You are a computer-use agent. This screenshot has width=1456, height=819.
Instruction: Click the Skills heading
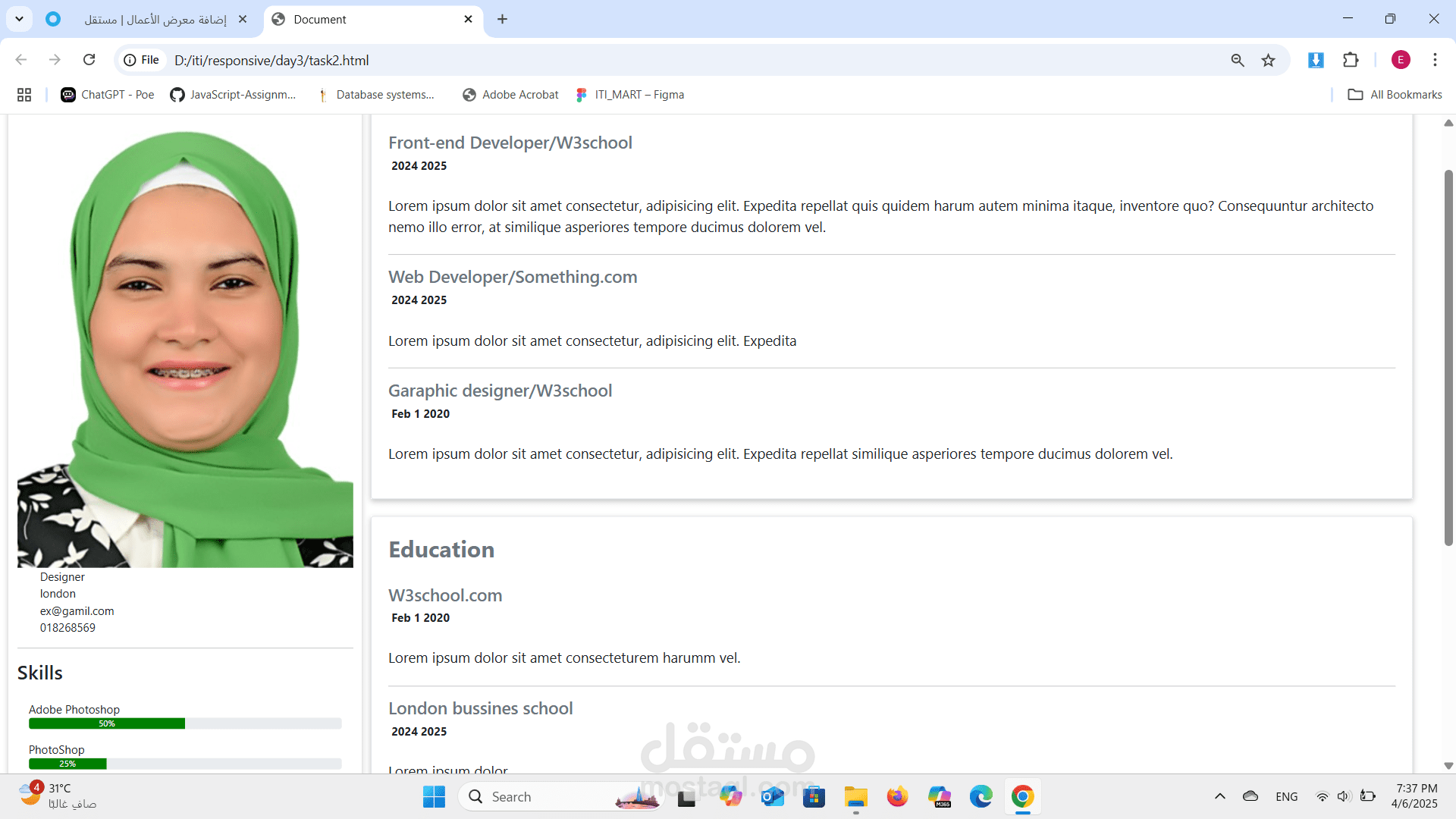point(40,673)
